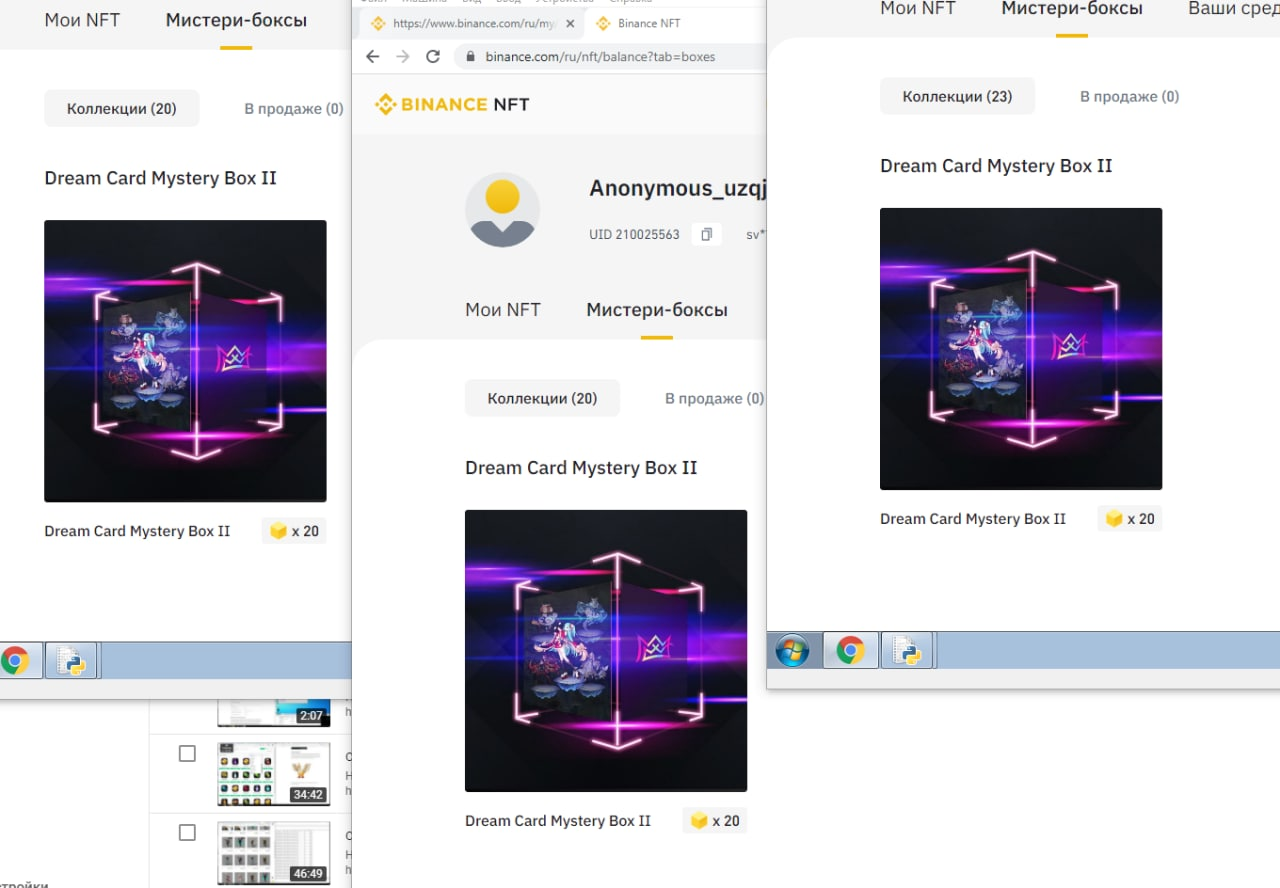Open the video thumbnail with duration 46:49
The image size is (1280, 888).
(274, 852)
